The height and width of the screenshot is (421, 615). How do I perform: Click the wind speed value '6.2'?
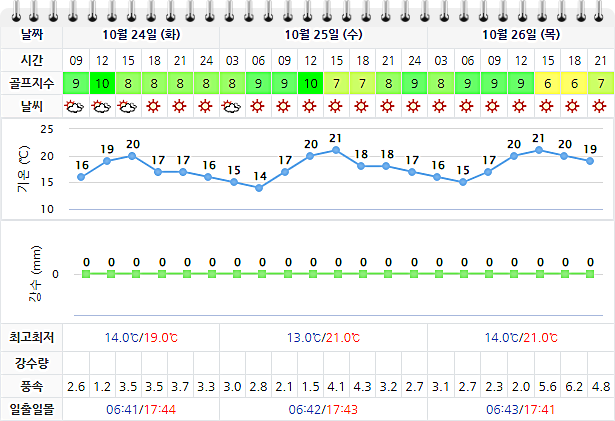point(574,387)
